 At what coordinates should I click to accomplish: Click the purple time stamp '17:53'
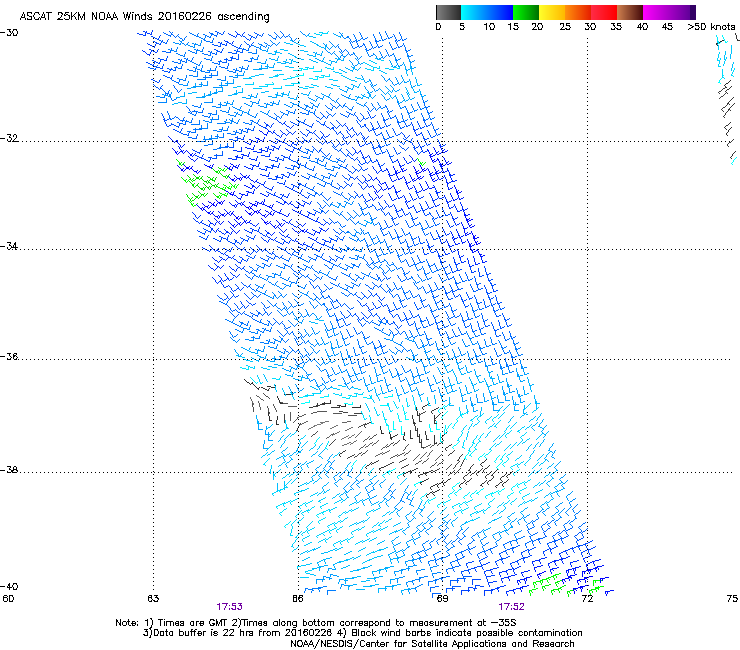229,607
